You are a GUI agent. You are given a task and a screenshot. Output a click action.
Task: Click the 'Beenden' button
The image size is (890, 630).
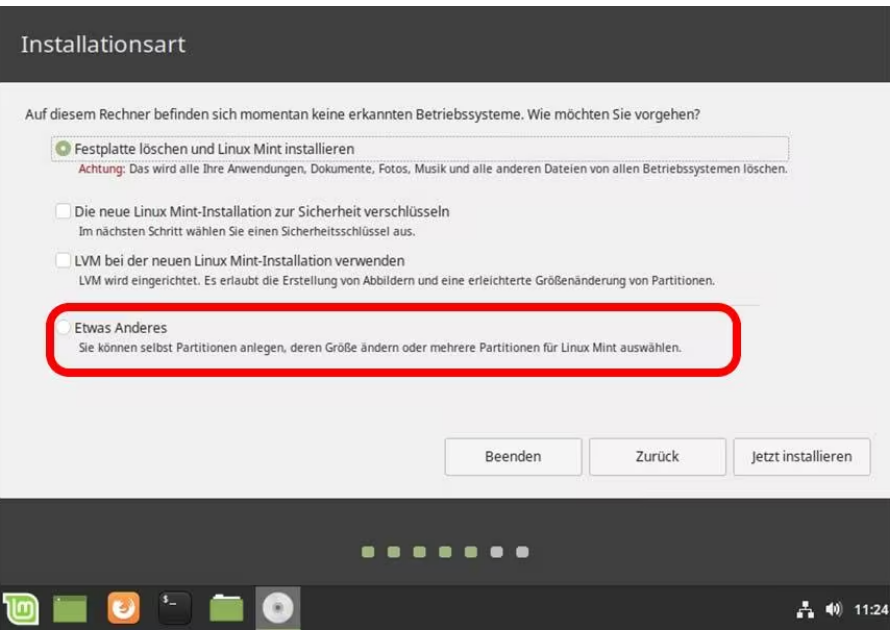[512, 457]
